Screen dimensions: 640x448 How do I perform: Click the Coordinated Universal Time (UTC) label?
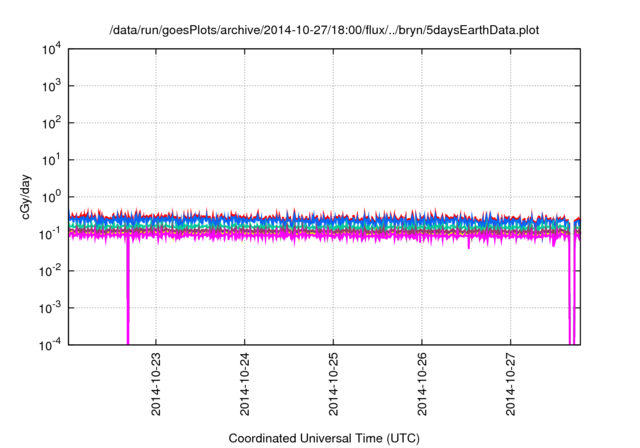(324, 438)
